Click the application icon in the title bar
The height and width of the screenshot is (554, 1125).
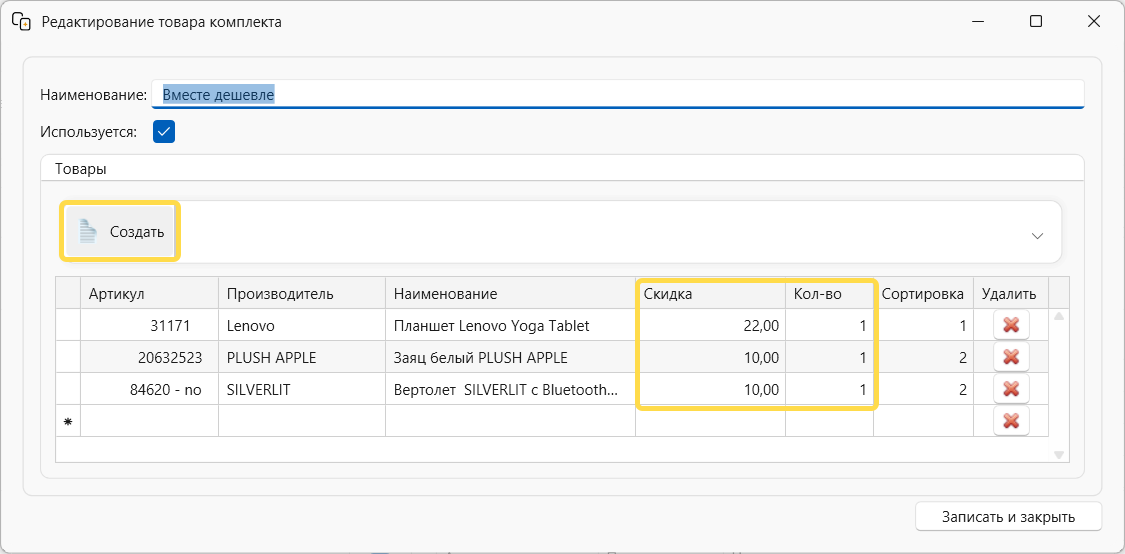(20, 21)
